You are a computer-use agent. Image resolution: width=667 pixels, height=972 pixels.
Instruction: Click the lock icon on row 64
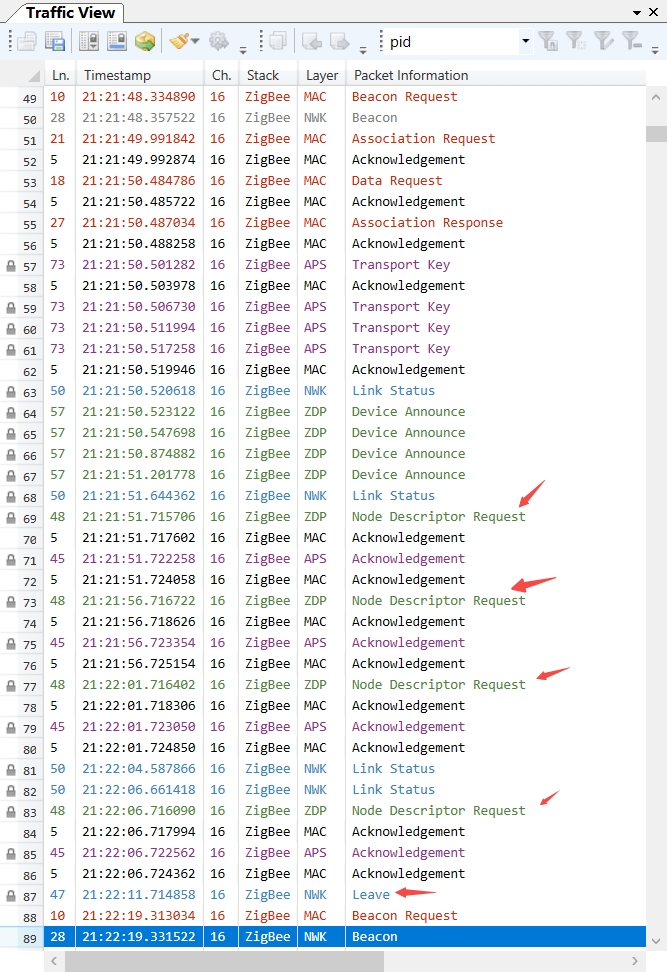coord(11,413)
